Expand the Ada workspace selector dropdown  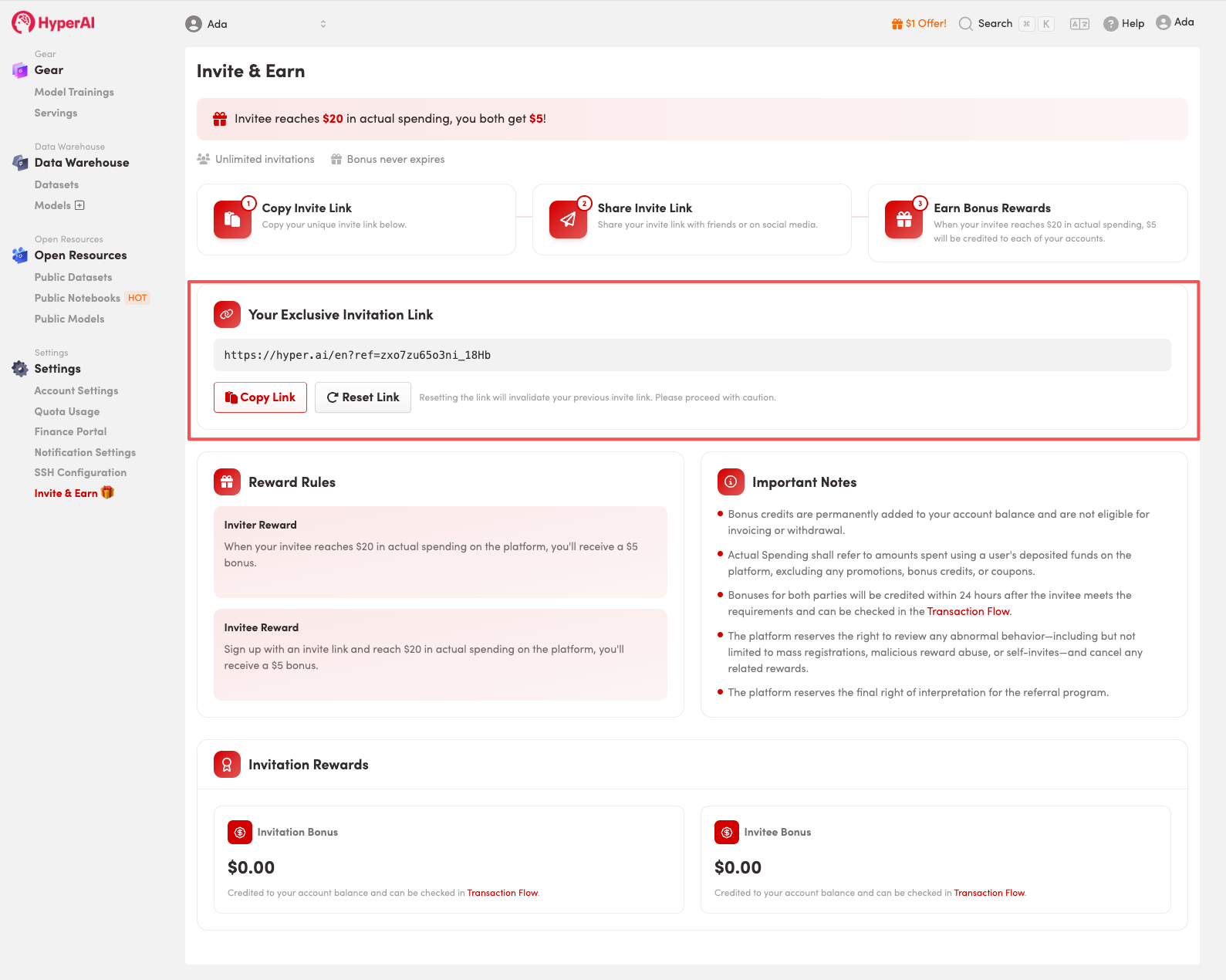[323, 24]
